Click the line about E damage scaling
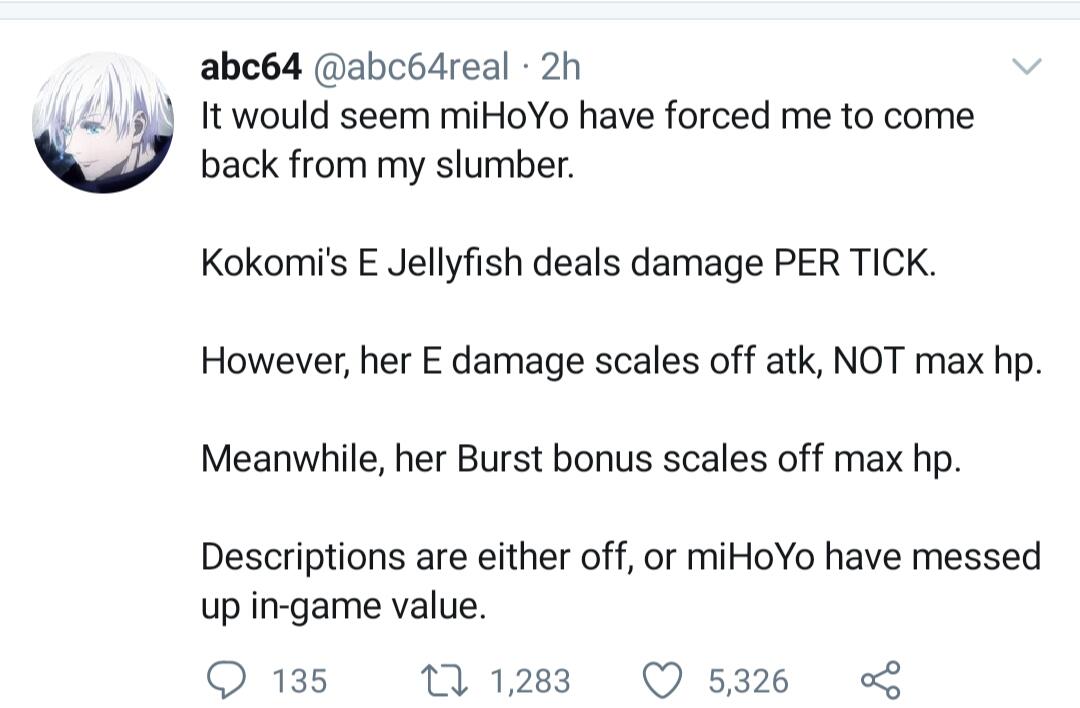This screenshot has width=1080, height=708. click(621, 362)
